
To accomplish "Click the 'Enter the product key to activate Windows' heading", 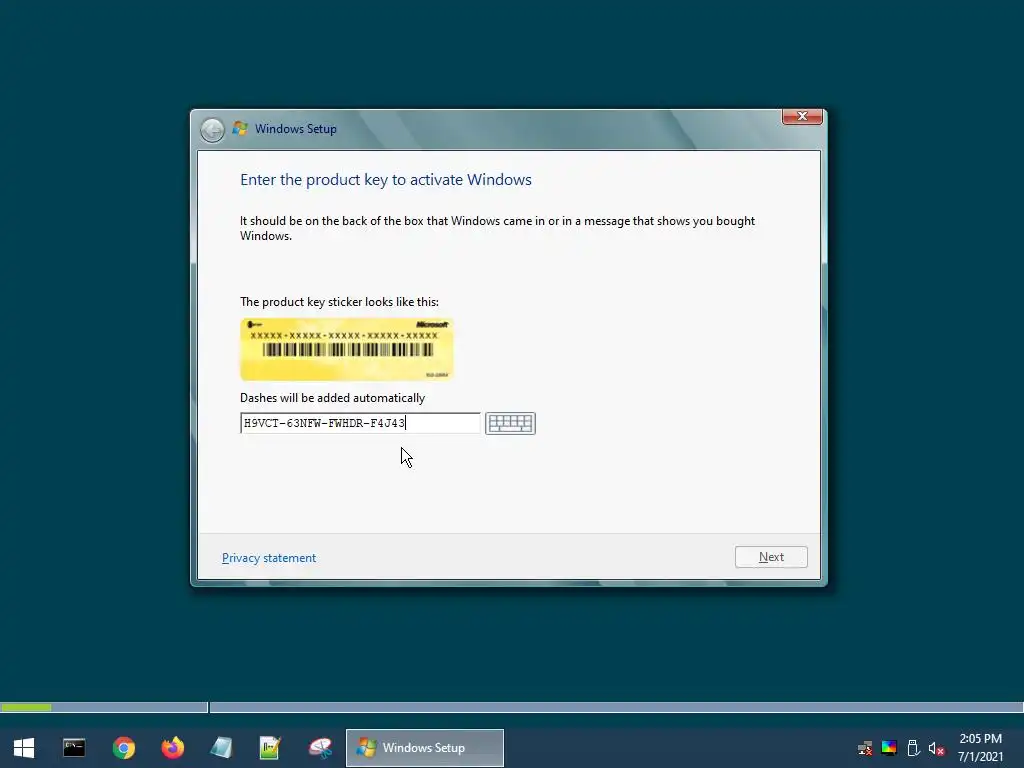I will pos(385,180).
